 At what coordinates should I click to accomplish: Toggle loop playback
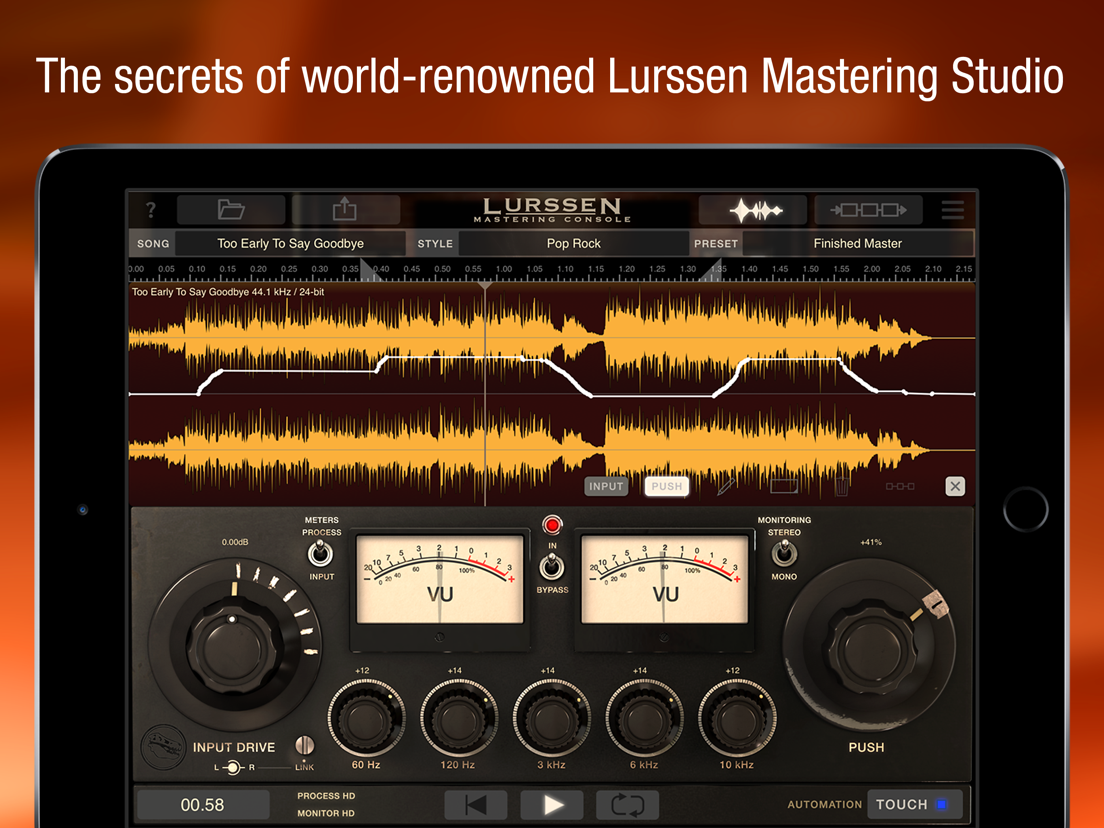tap(627, 805)
